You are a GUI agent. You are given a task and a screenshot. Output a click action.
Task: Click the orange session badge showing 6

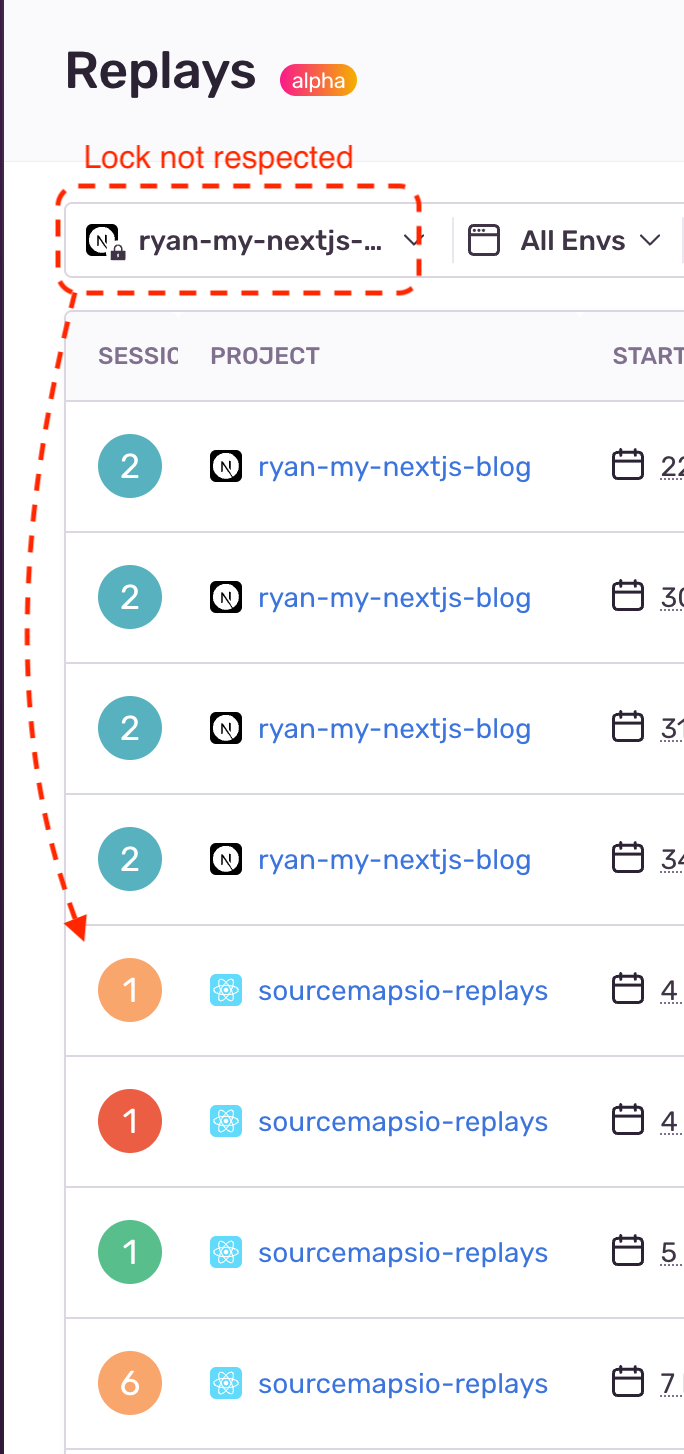(129, 1382)
